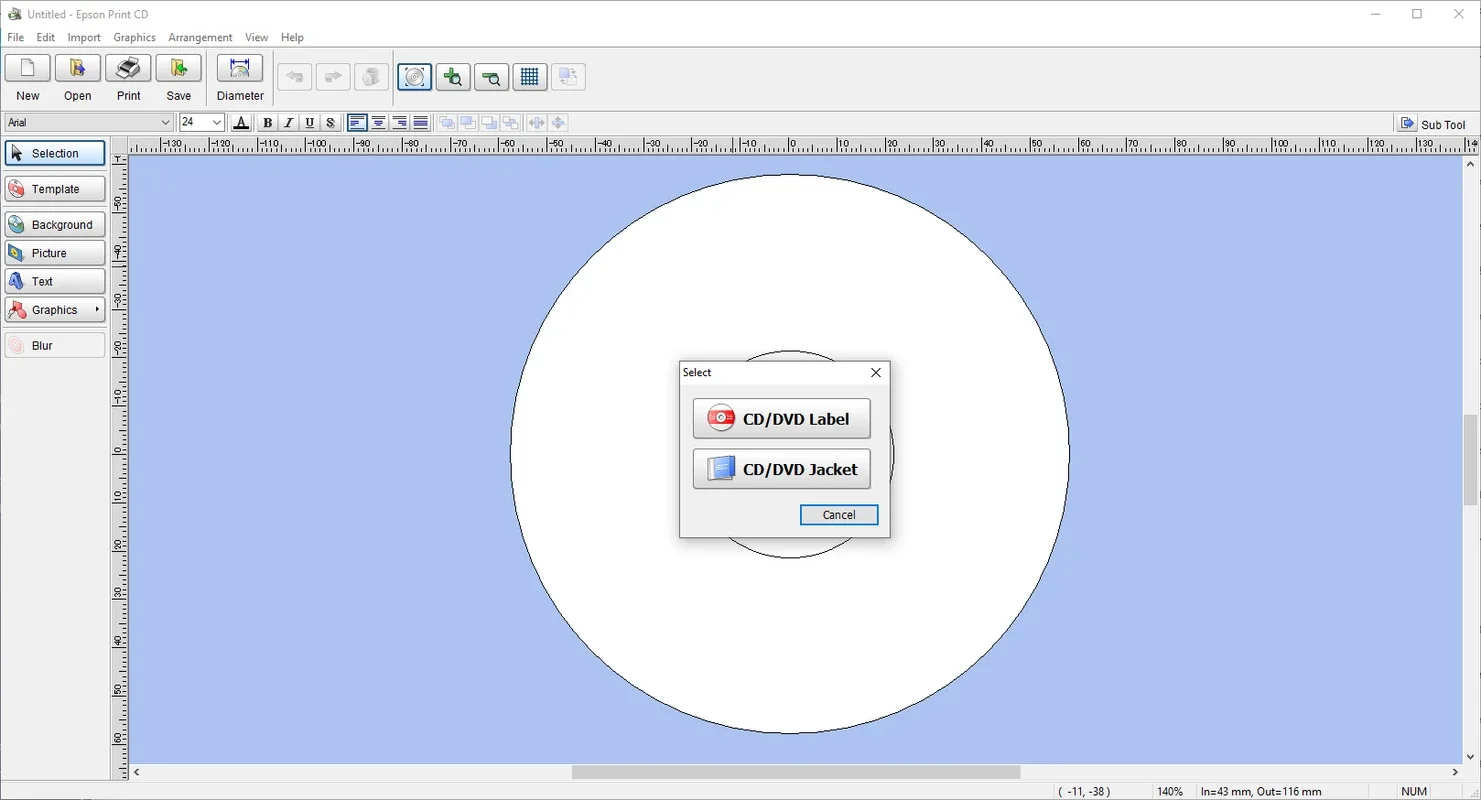Open the Import menu

(84, 37)
